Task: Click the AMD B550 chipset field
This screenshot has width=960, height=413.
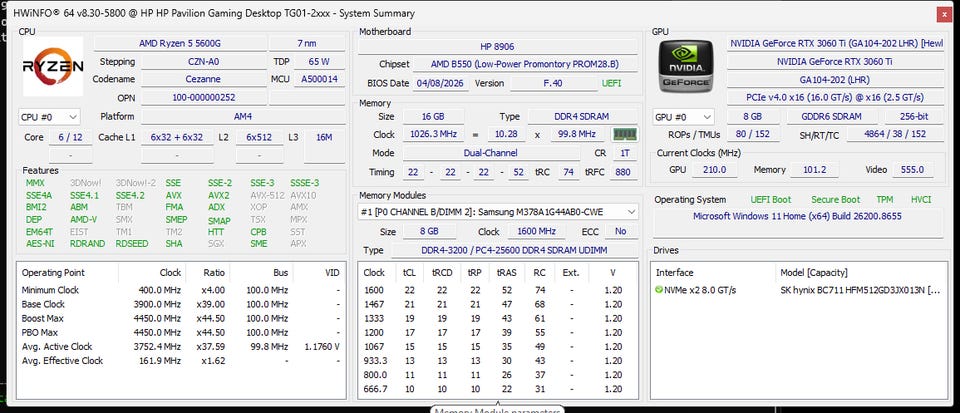Action: 524,65
